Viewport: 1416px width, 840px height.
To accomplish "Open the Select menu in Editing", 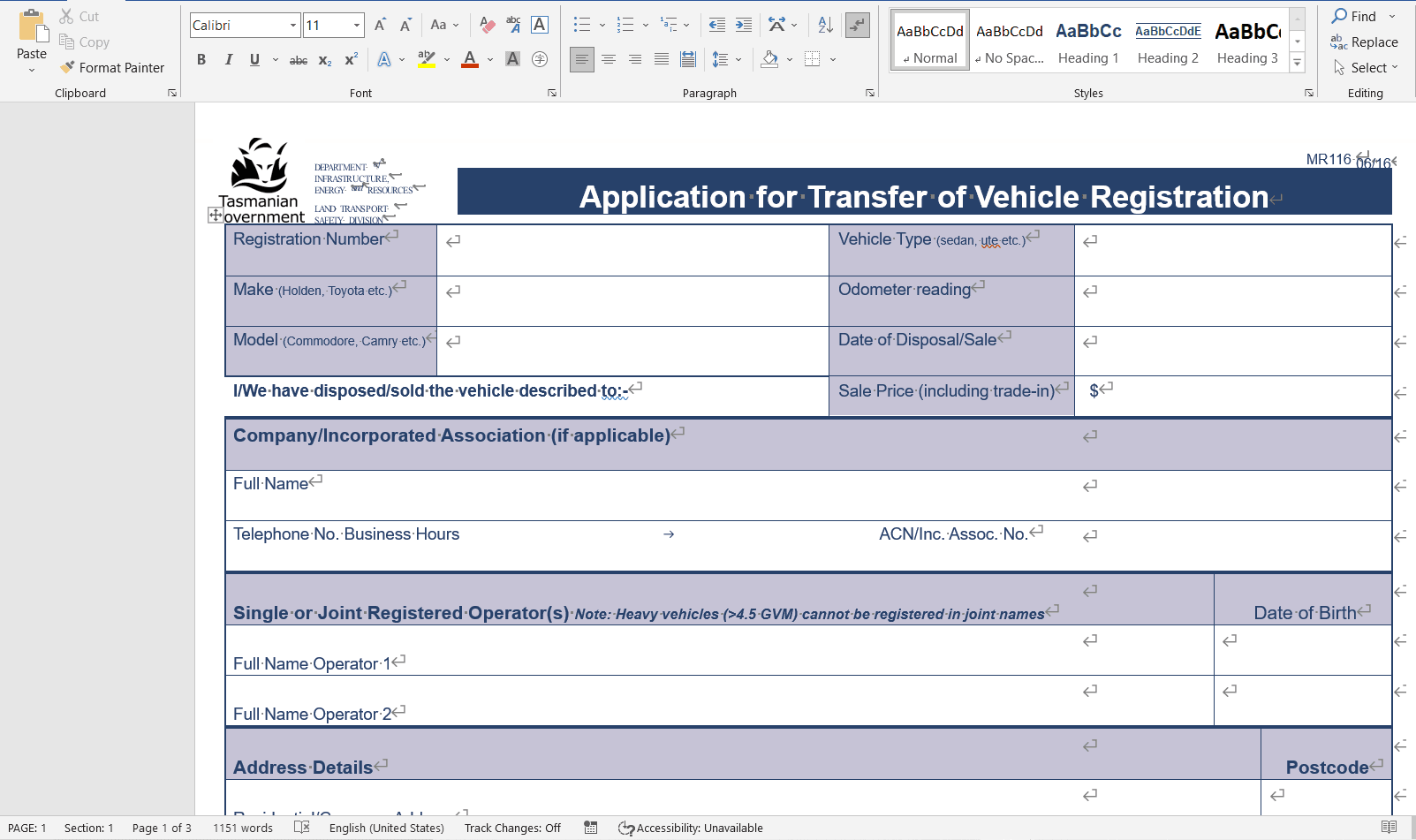I will (x=1366, y=67).
